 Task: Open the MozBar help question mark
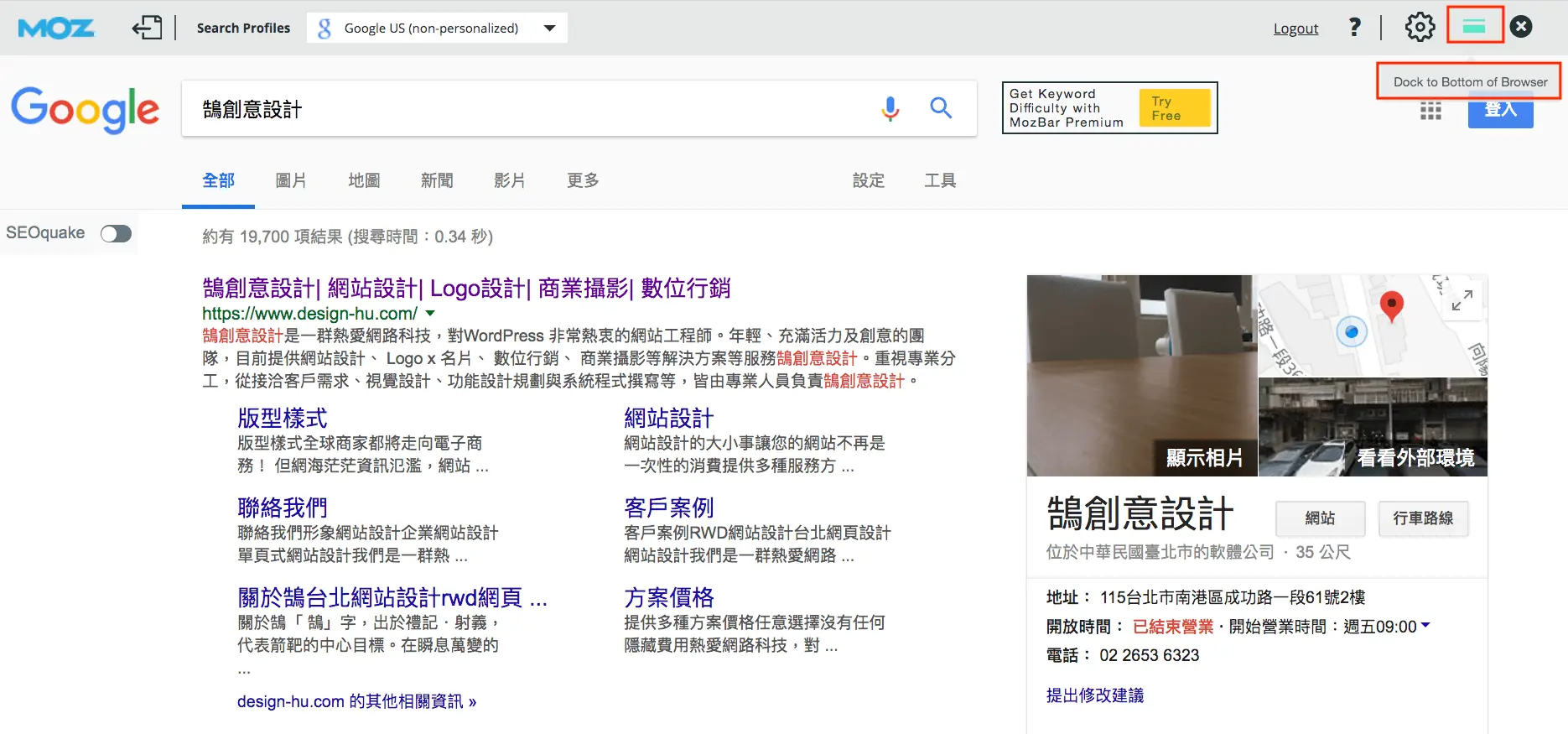click(1354, 28)
